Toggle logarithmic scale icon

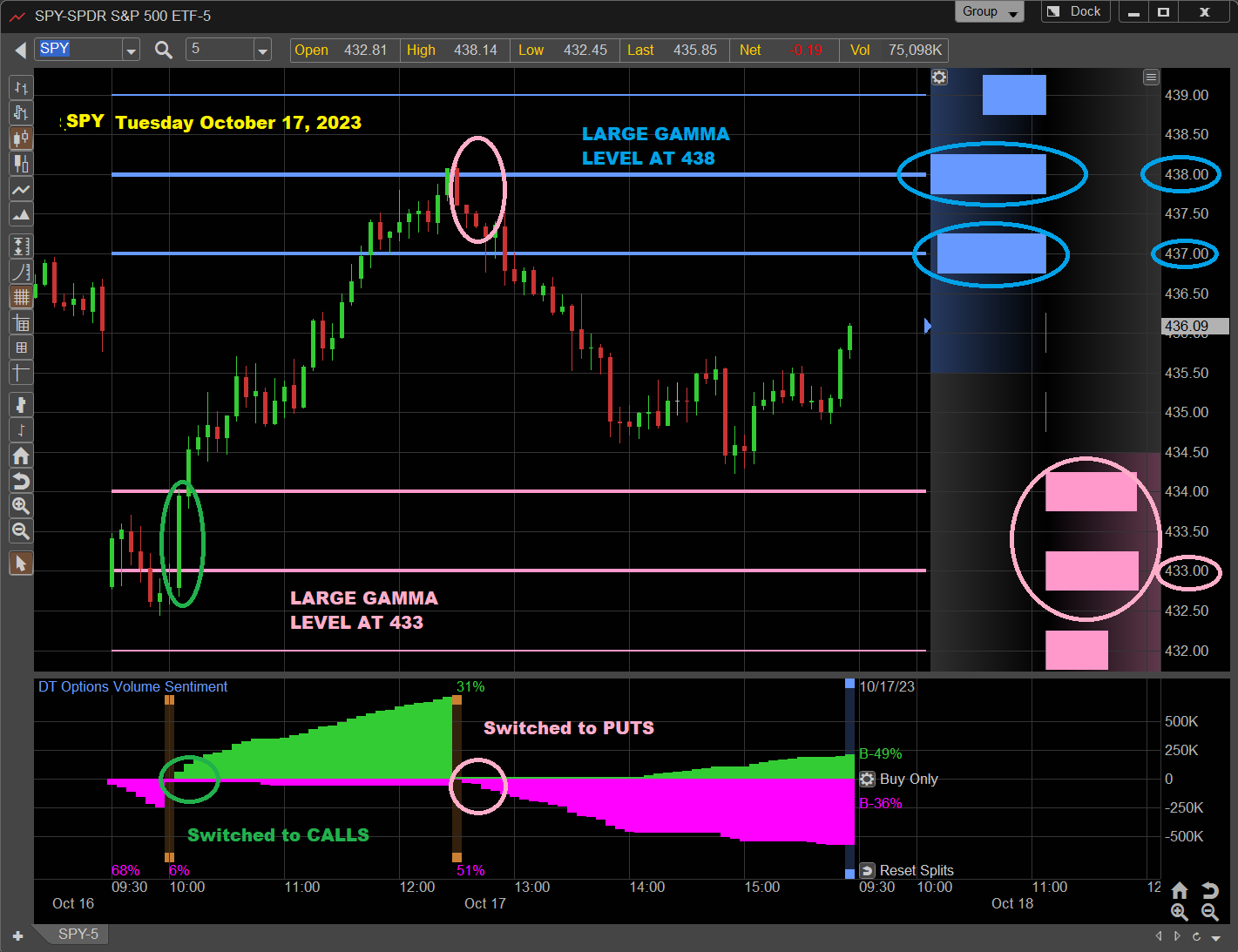pos(21,272)
